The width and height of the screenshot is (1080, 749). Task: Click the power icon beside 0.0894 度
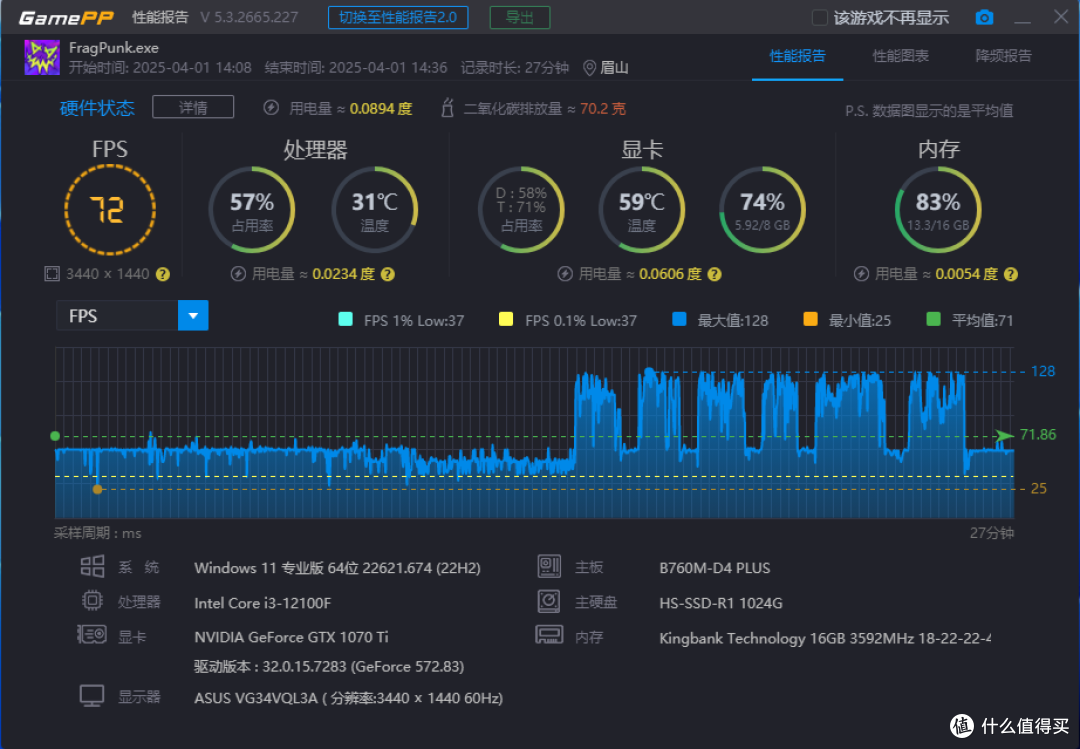pyautogui.click(x=271, y=107)
